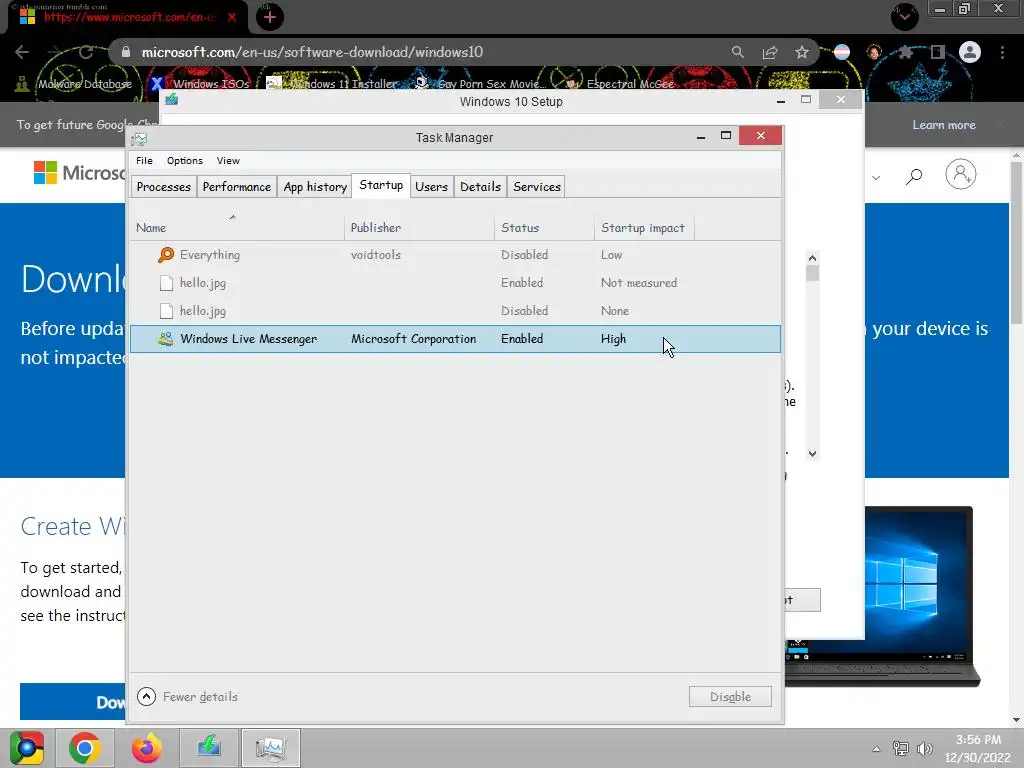1024x768 pixels.
Task: Select the enabled hello.jpg entry
Action: (455, 283)
